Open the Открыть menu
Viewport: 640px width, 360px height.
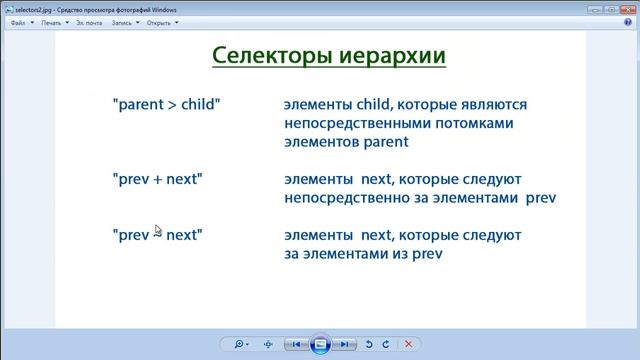click(158, 23)
